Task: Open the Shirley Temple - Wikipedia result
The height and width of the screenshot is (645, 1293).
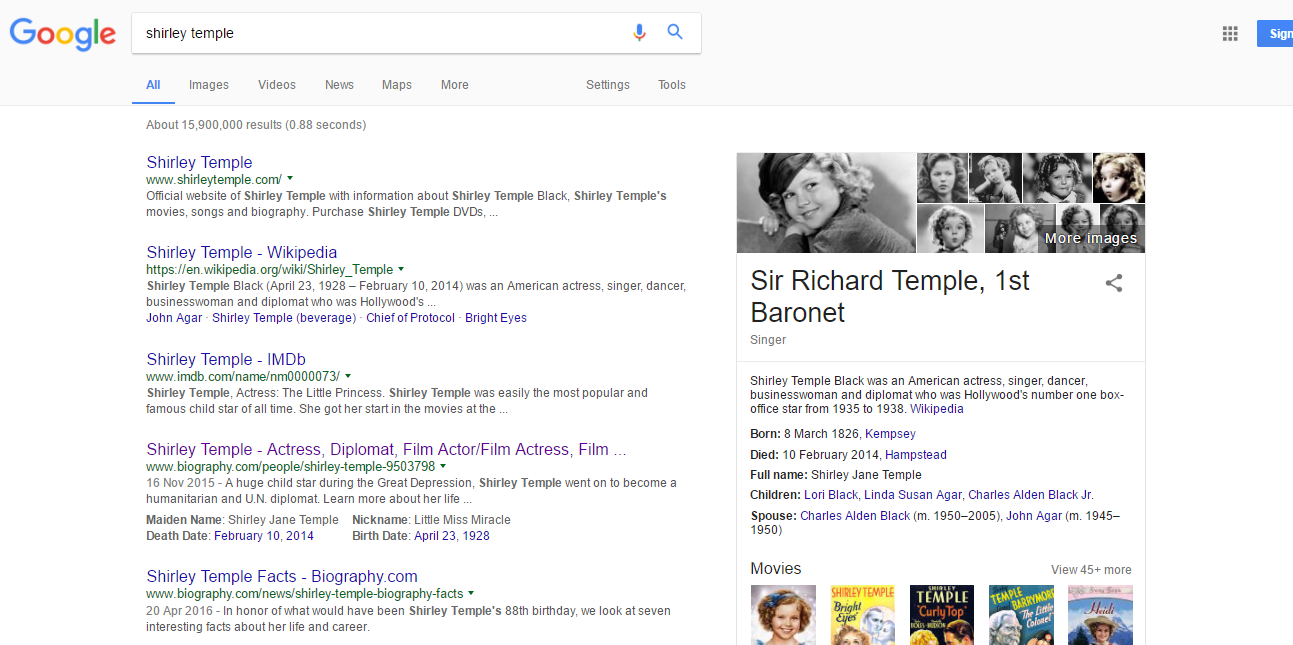Action: 242,252
